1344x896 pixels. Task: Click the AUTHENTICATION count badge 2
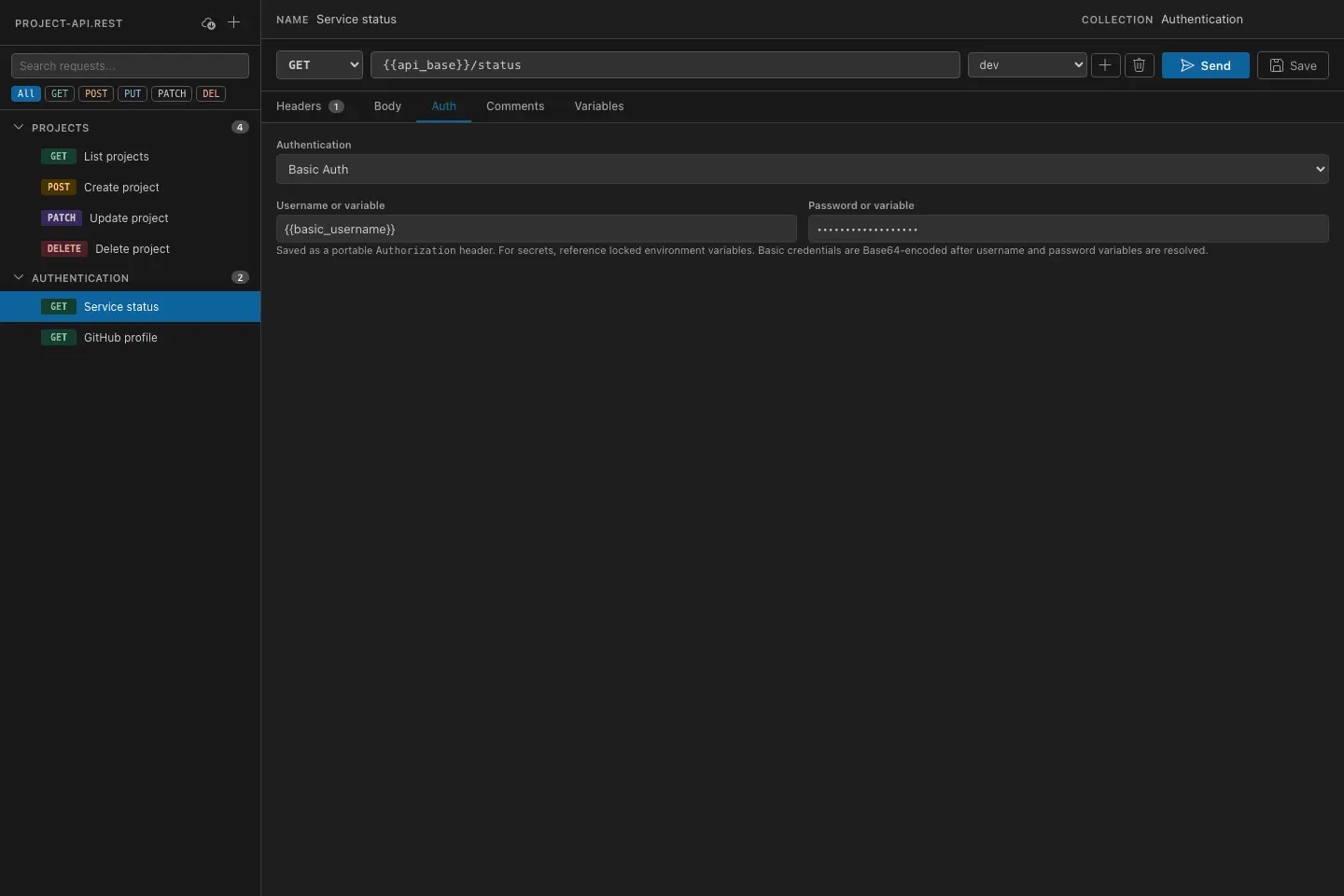(x=240, y=277)
